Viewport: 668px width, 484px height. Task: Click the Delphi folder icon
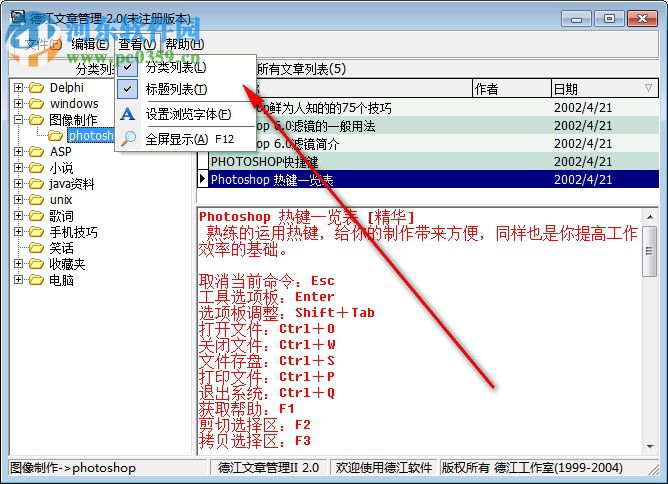(x=37, y=88)
